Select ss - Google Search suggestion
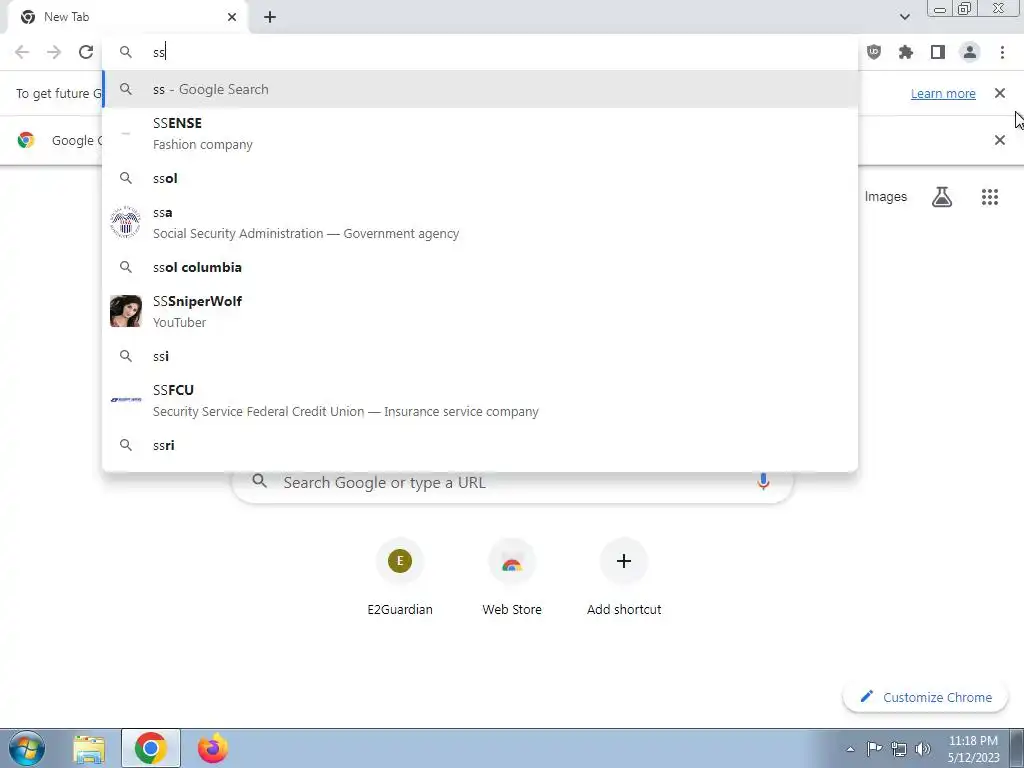Image resolution: width=1024 pixels, height=768 pixels. coord(480,89)
